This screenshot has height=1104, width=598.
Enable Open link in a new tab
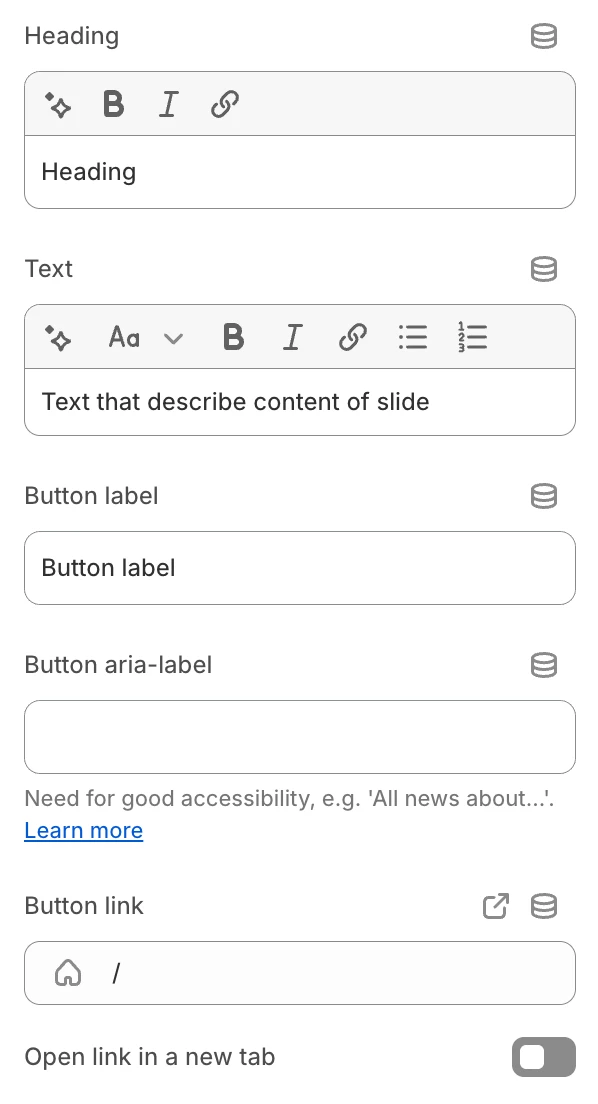click(x=543, y=1057)
